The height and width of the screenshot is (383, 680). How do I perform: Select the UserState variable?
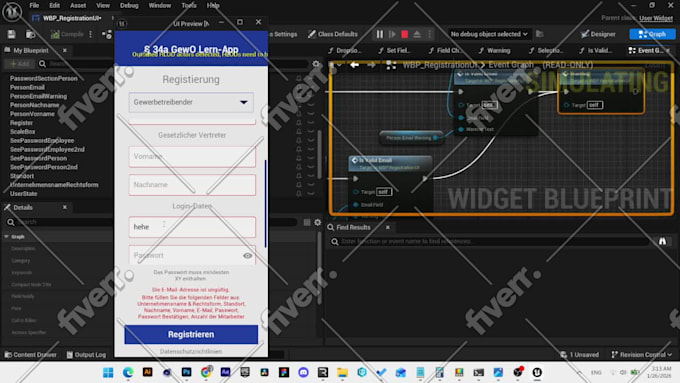point(23,194)
